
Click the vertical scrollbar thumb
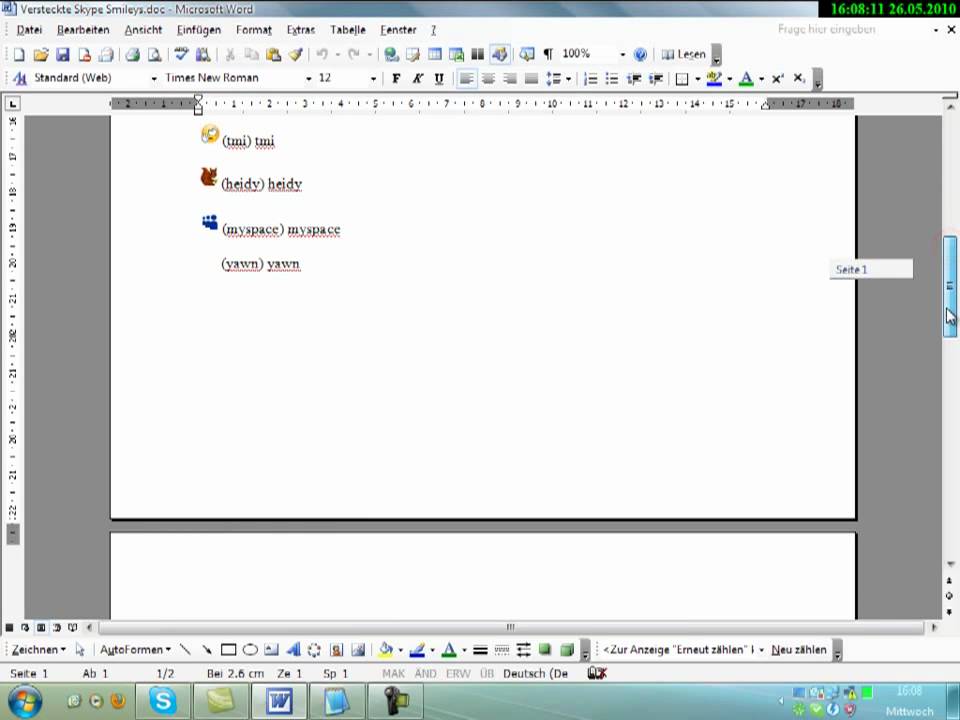point(950,286)
